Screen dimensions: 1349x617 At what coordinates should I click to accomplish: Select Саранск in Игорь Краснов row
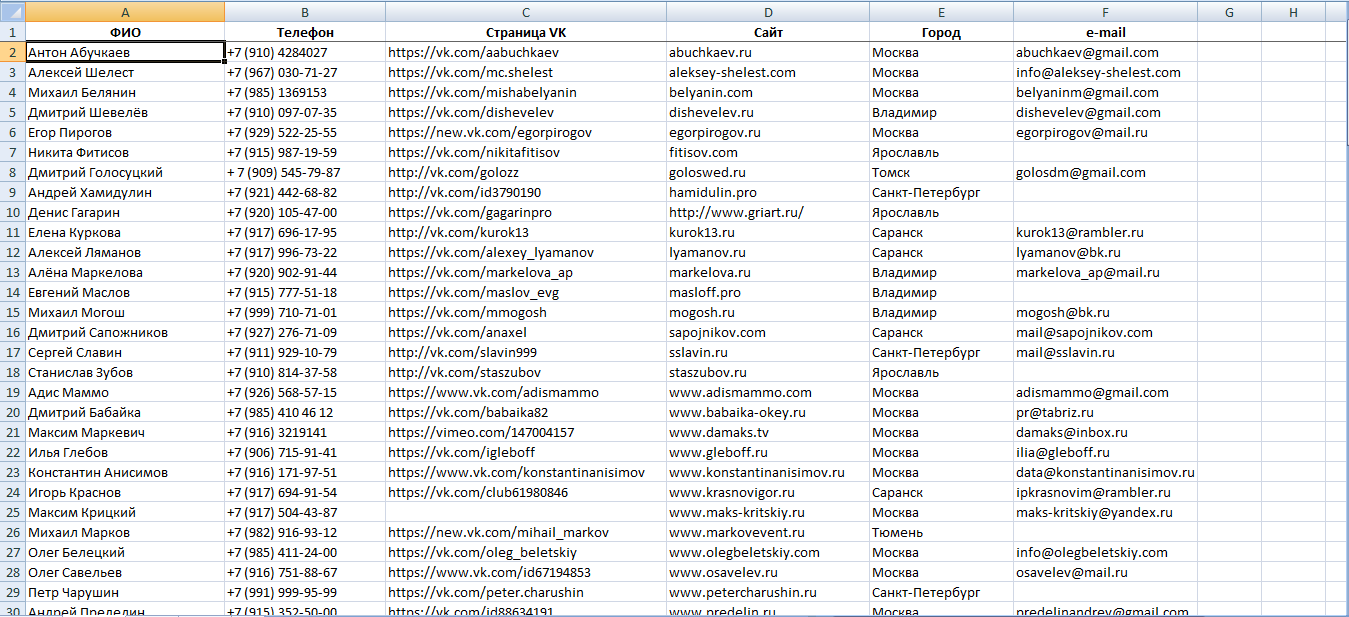[941, 492]
